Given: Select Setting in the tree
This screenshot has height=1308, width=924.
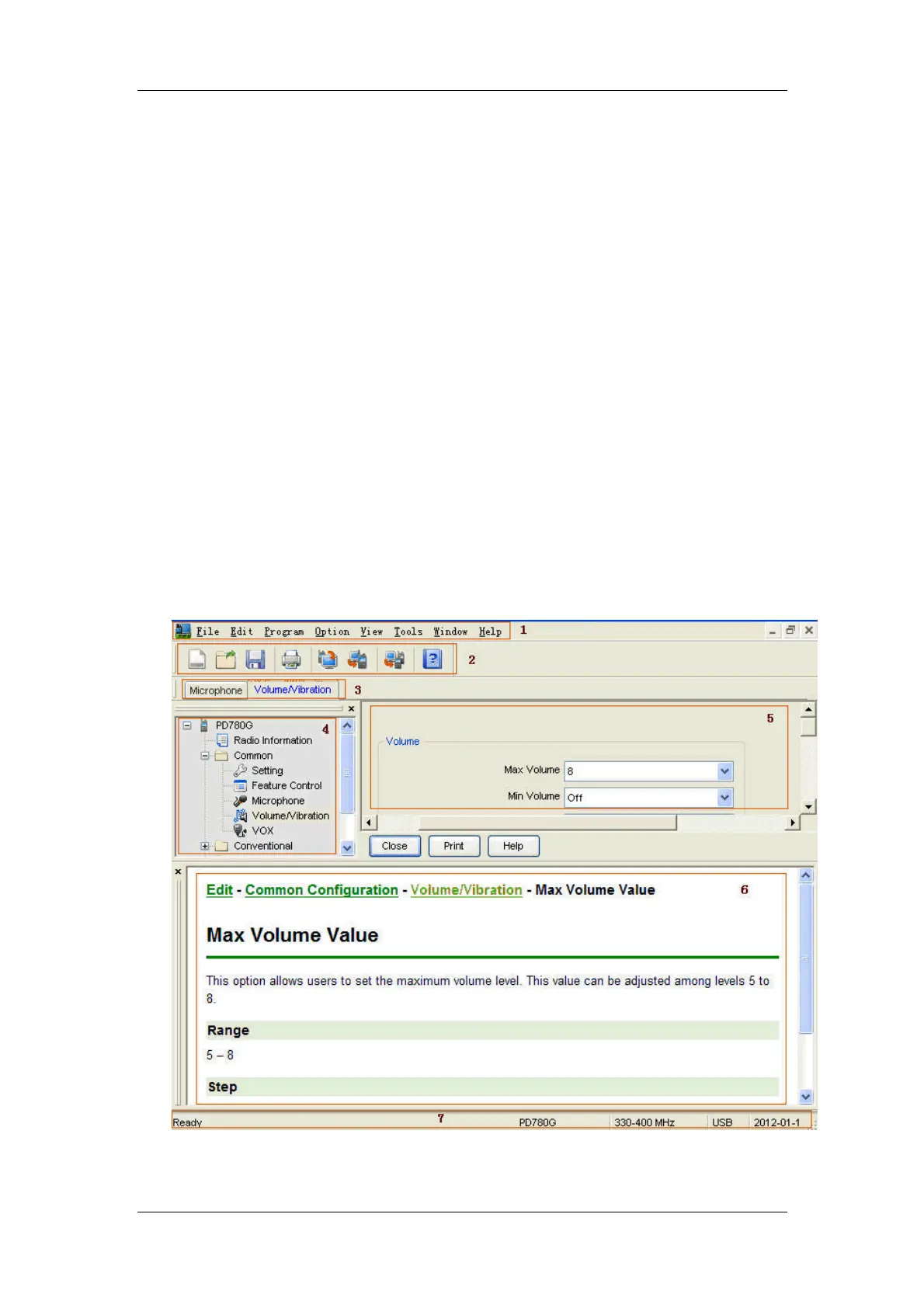Looking at the screenshot, I should (267, 771).
